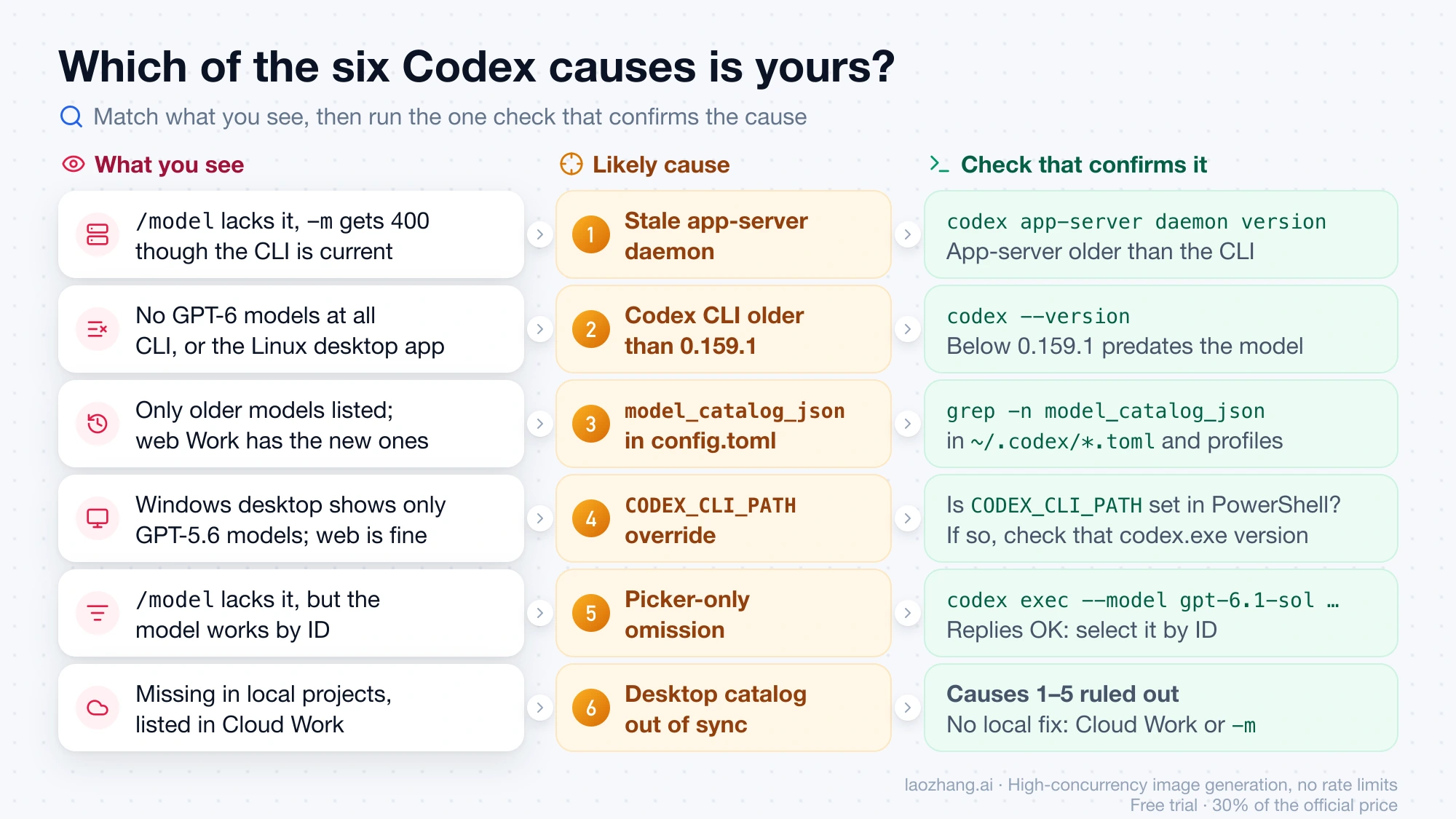The image size is (1456, 819).
Task: Click the chevron leading into Picker-only omission
Action: [x=539, y=613]
